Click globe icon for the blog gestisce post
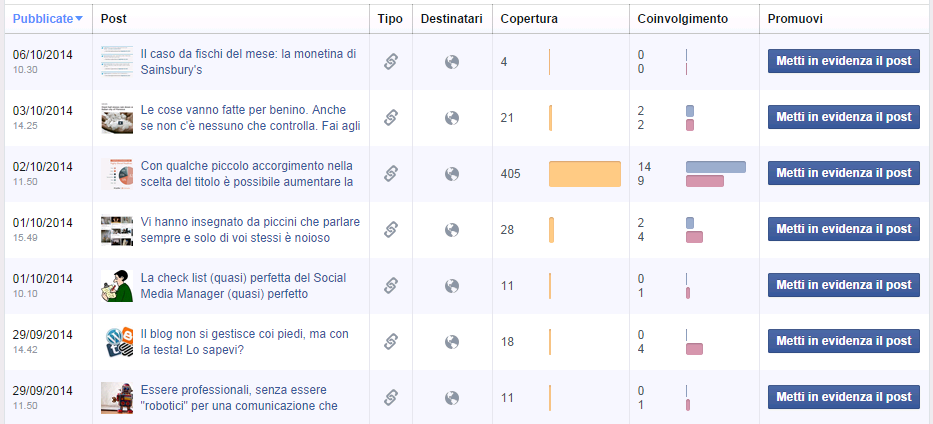Screen dimensions: 933x424 (451, 342)
